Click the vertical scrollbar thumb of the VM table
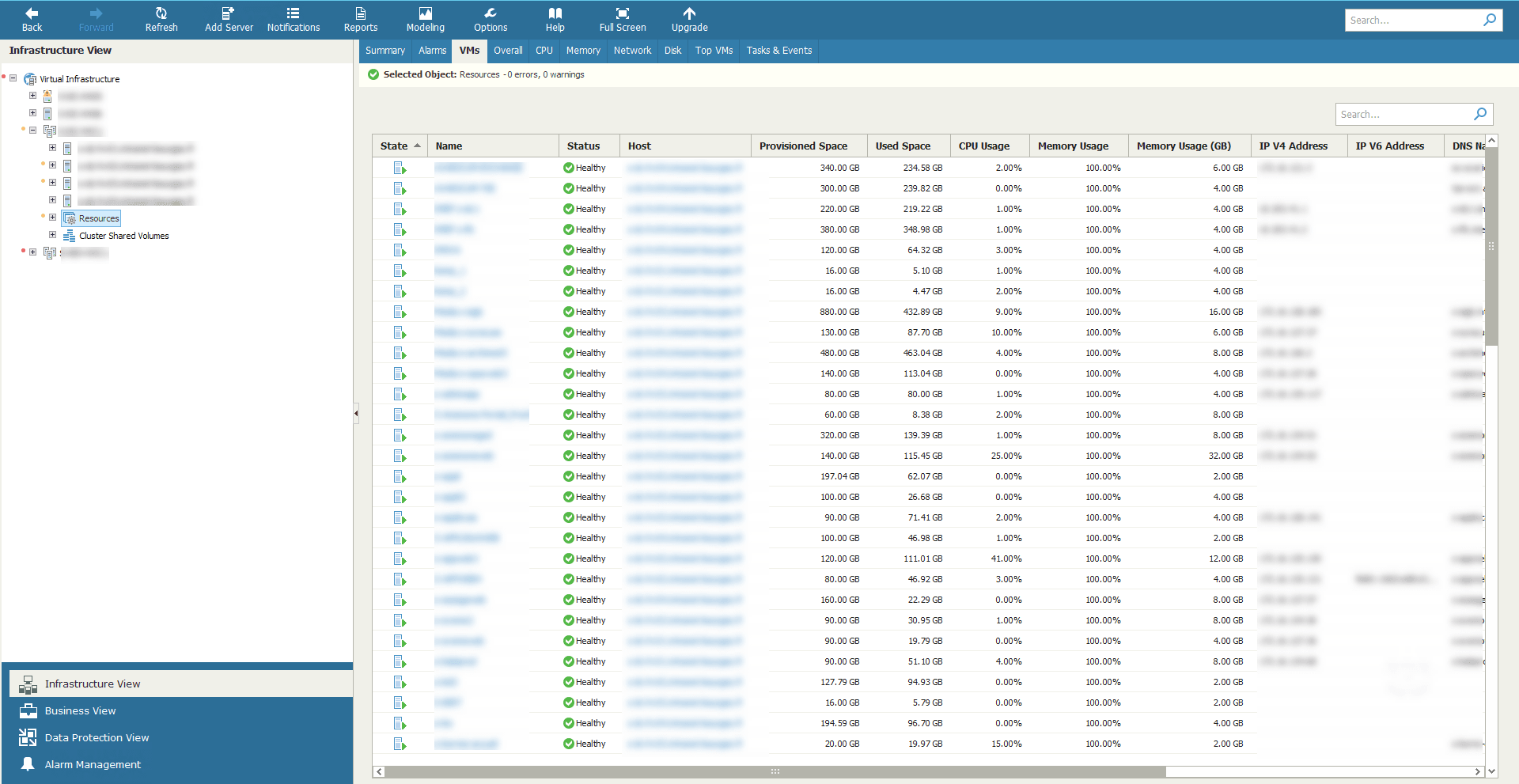This screenshot has height=784, width=1519. tap(1491, 246)
